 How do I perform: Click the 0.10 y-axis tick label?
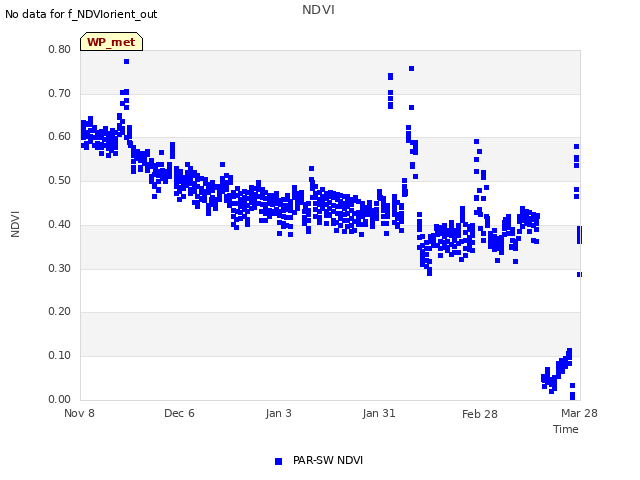click(59, 355)
